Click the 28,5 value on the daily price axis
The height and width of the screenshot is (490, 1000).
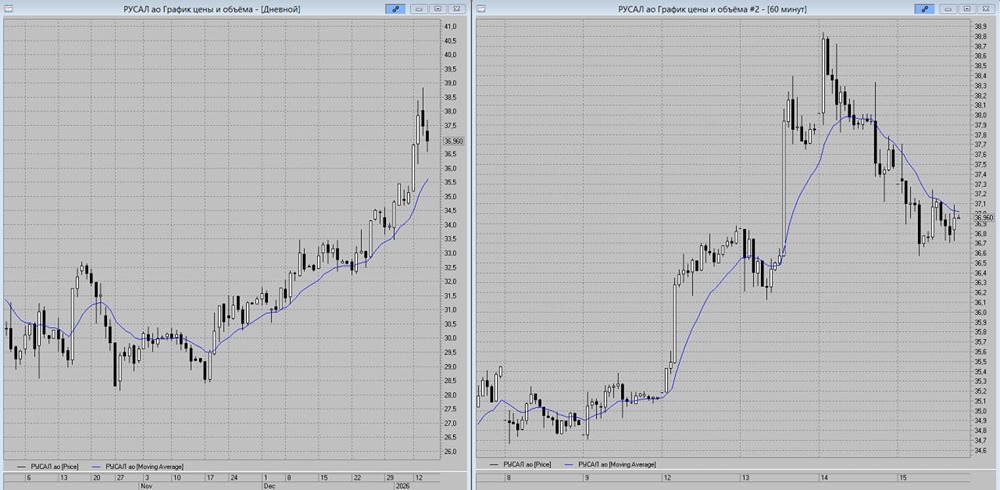(450, 381)
